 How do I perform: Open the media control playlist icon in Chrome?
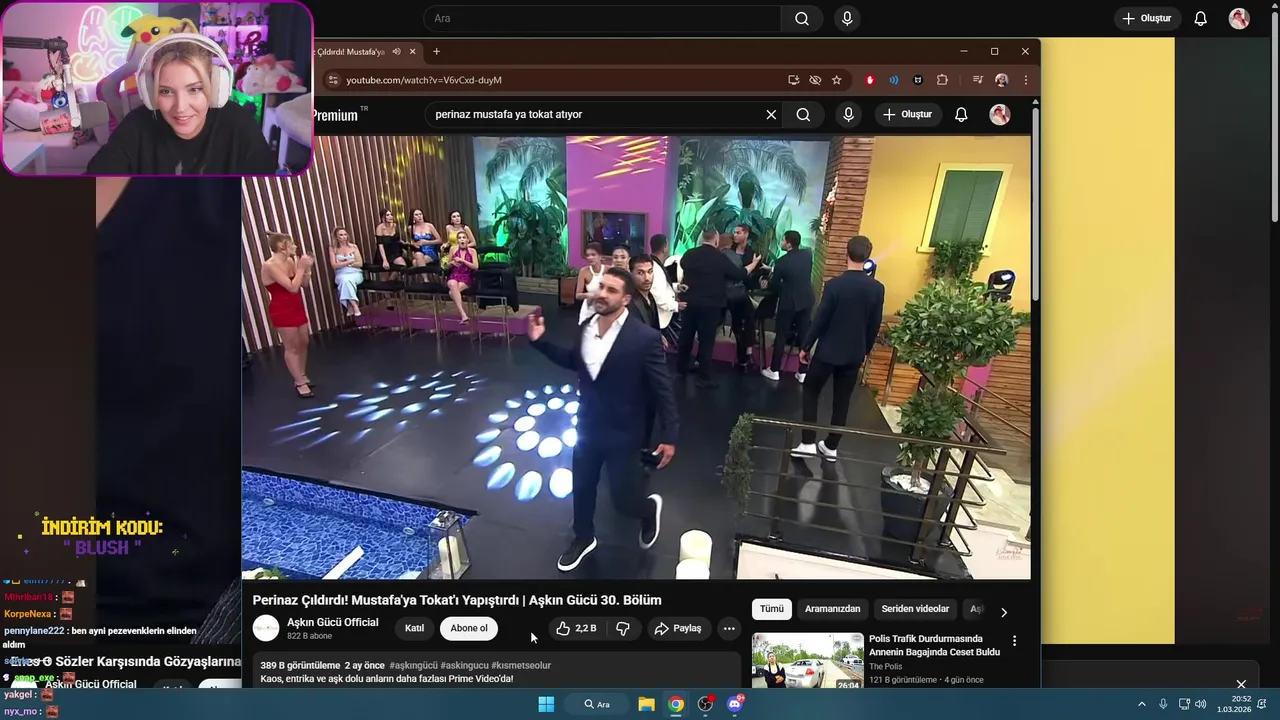pos(978,80)
